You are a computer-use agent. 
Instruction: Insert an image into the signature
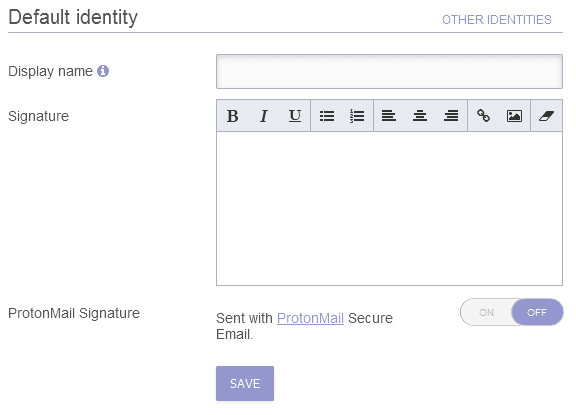point(514,116)
